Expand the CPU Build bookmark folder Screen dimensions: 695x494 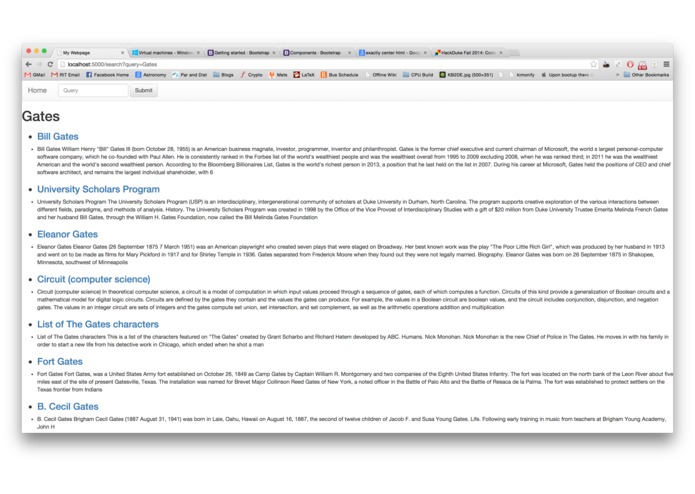point(418,75)
